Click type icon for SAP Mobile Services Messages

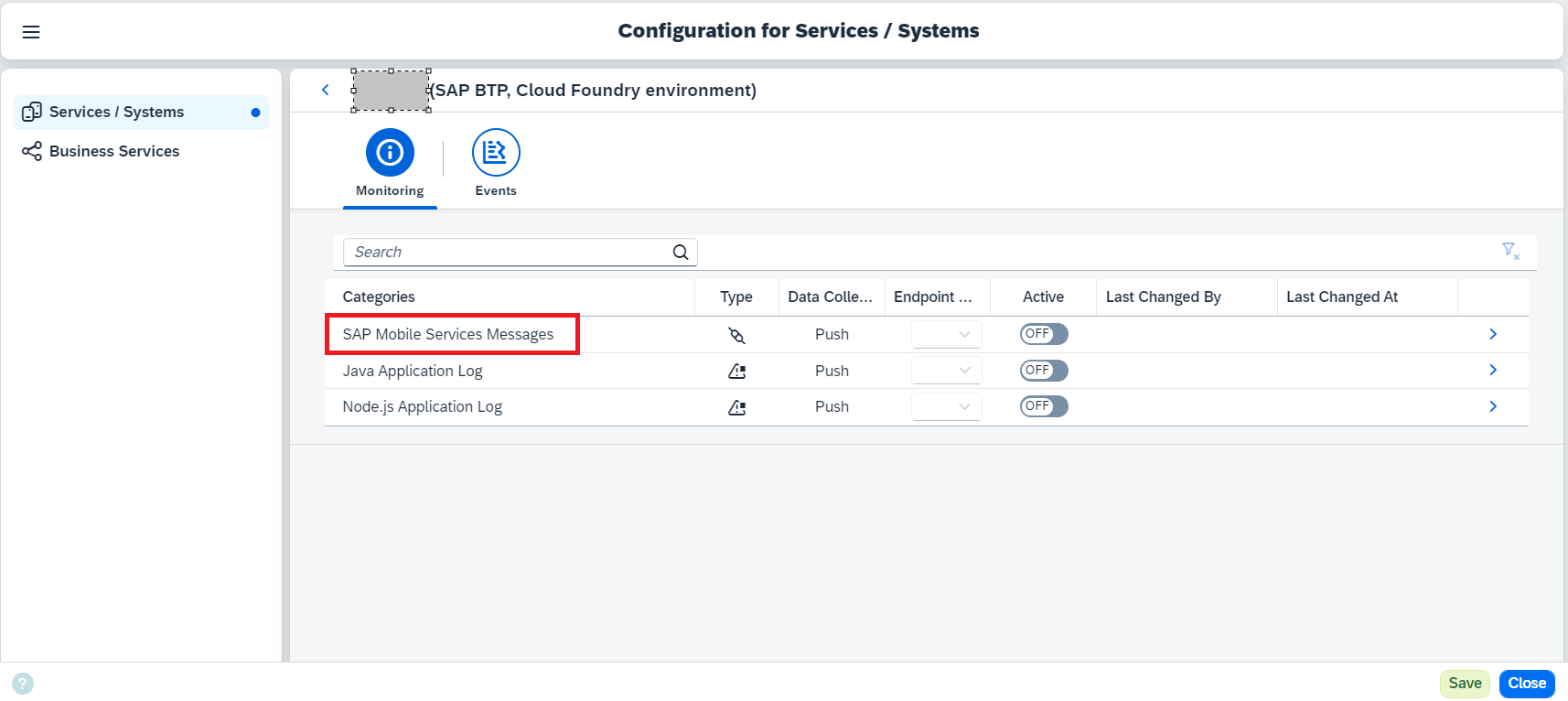[736, 335]
